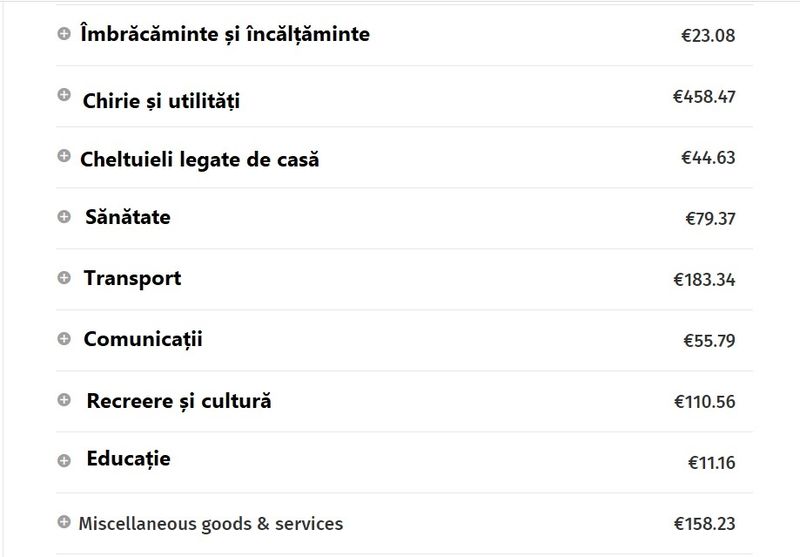Viewport: 800px width, 557px height.
Task: Click the €183.34 transport amount
Action: click(704, 280)
